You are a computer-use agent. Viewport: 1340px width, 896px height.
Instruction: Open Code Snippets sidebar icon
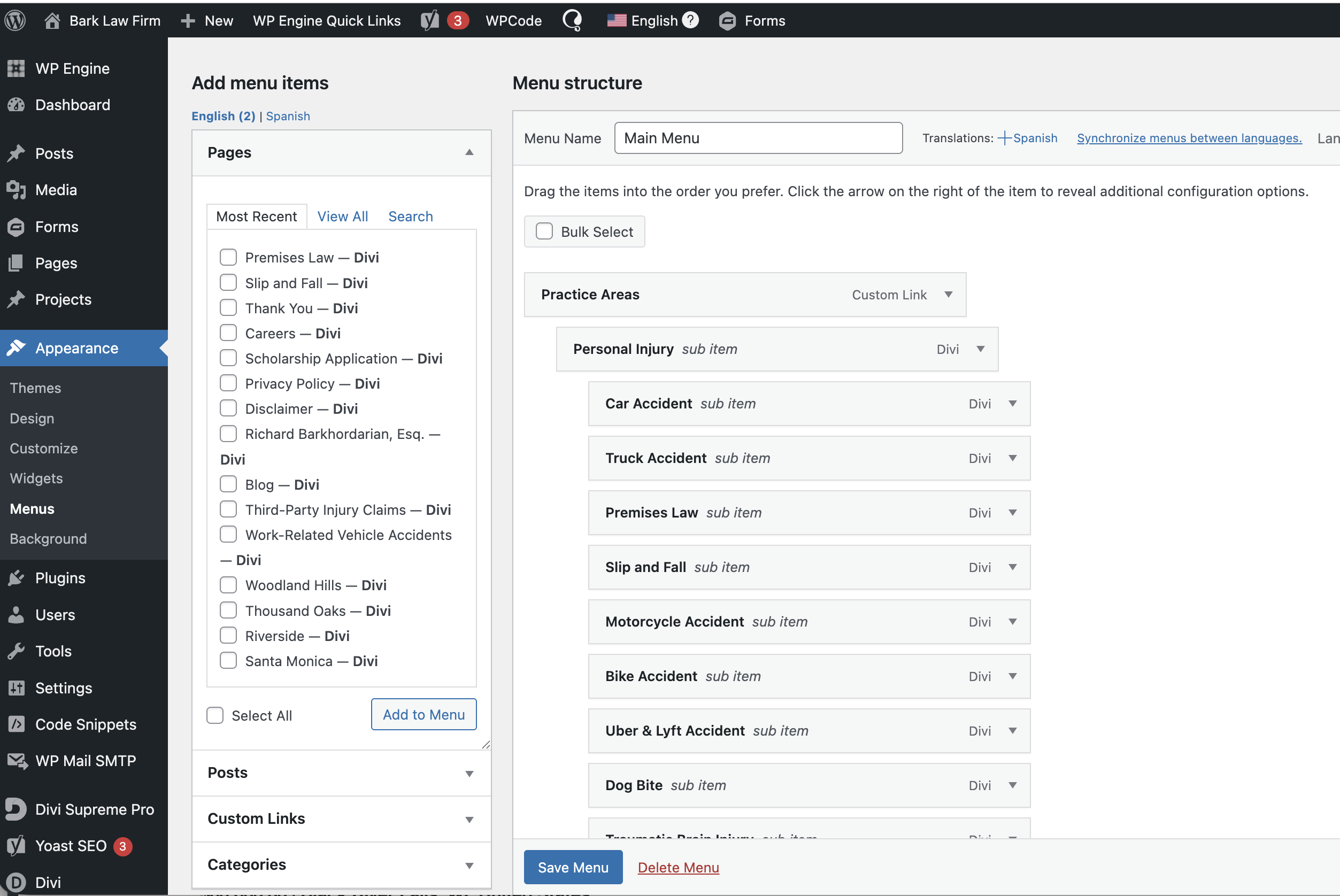pos(17,724)
